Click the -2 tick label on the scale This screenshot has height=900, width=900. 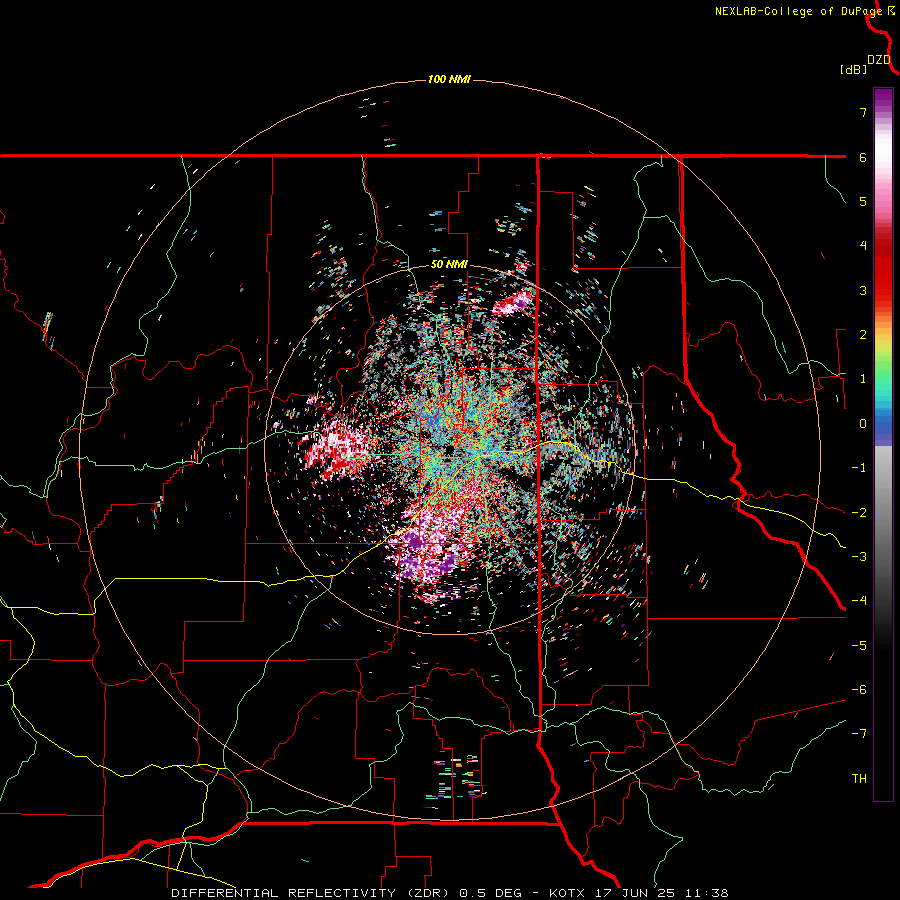click(x=859, y=513)
